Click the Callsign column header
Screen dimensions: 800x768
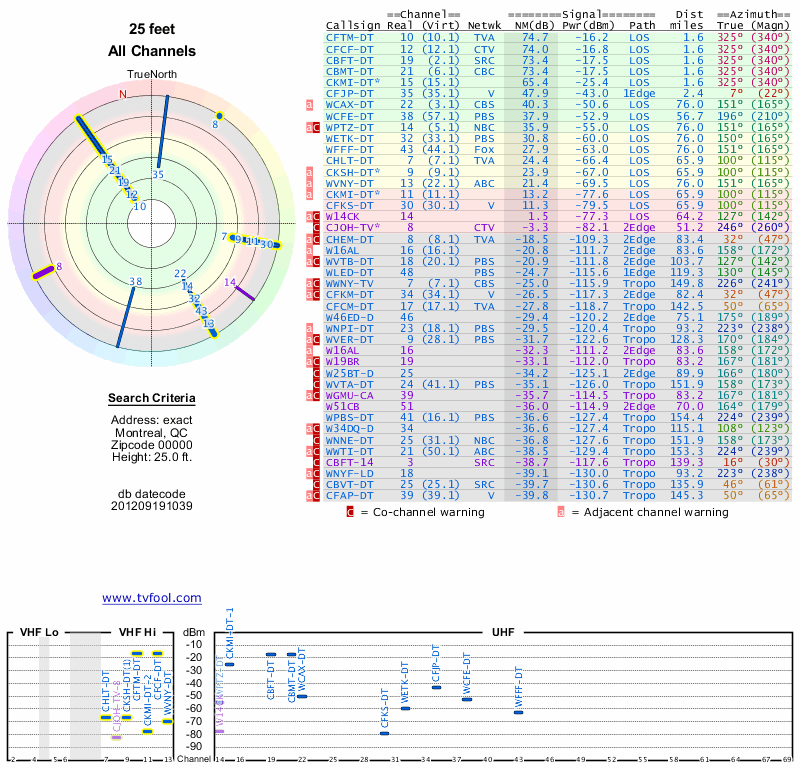(352, 25)
